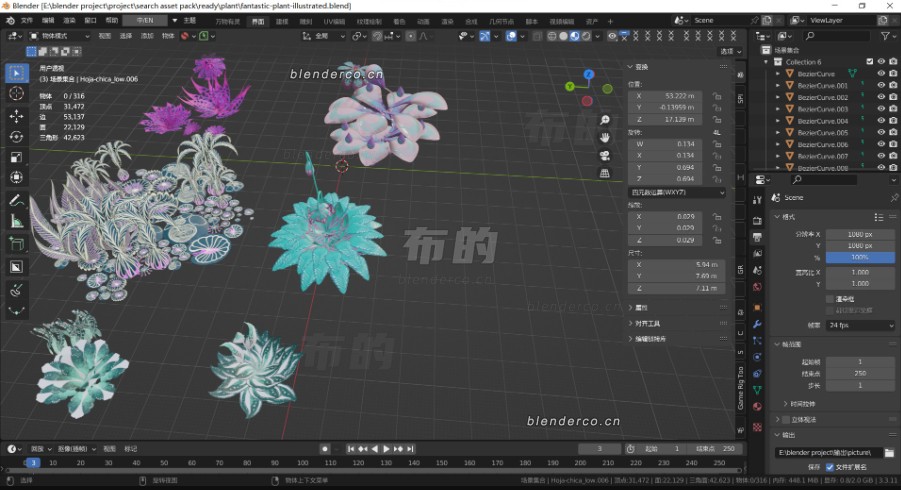Click current frame marker 3 on timeline
Viewport: 901px width, 490px height.
[33, 462]
